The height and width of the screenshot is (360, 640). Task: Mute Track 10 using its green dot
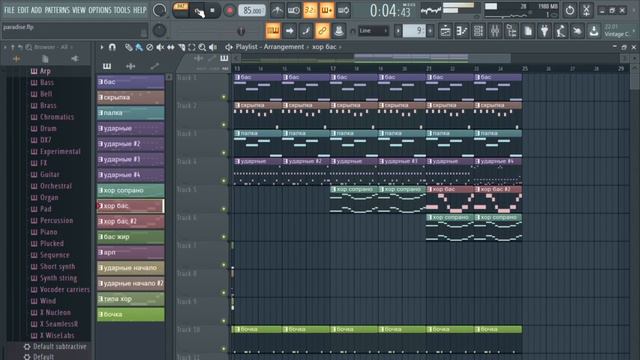(224, 349)
